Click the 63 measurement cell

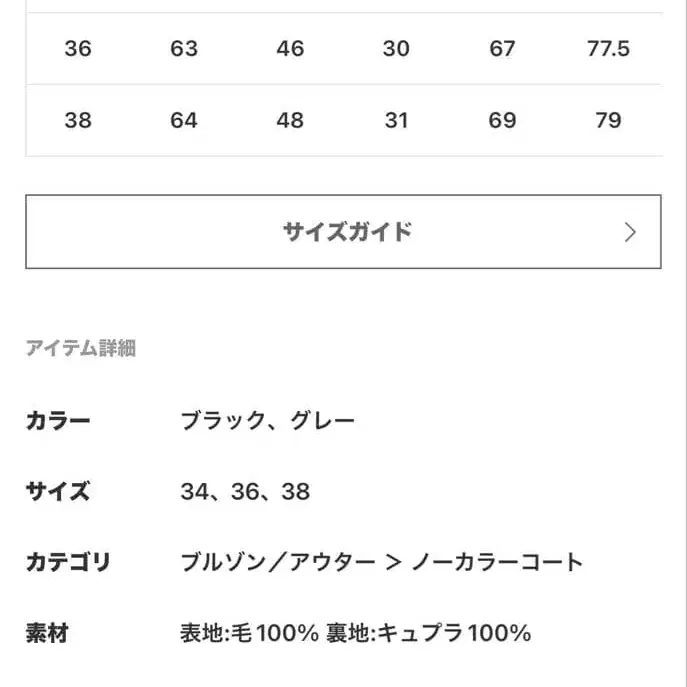tap(184, 48)
